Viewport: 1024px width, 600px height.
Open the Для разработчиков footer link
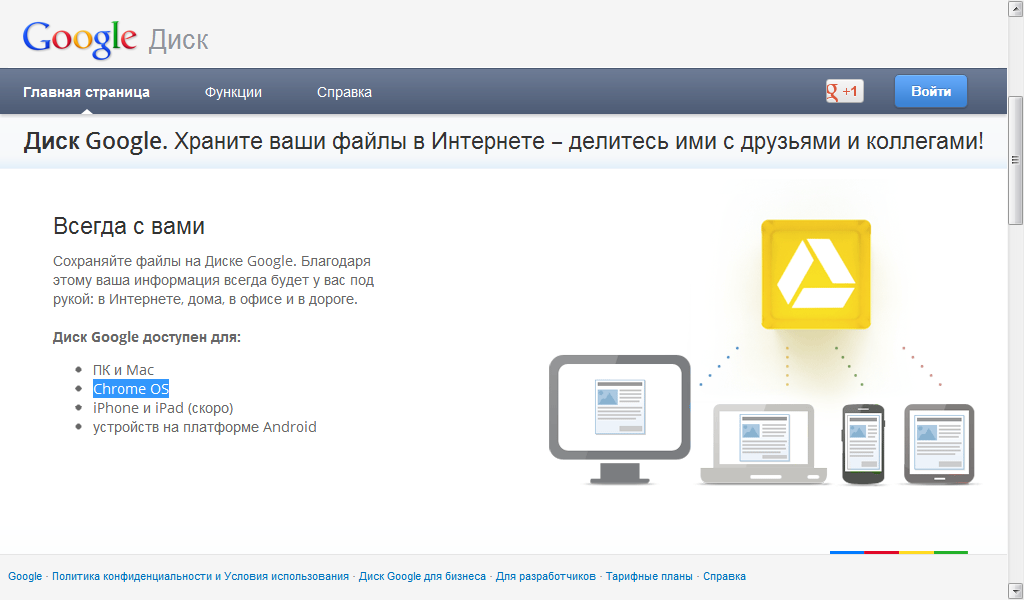pos(546,576)
